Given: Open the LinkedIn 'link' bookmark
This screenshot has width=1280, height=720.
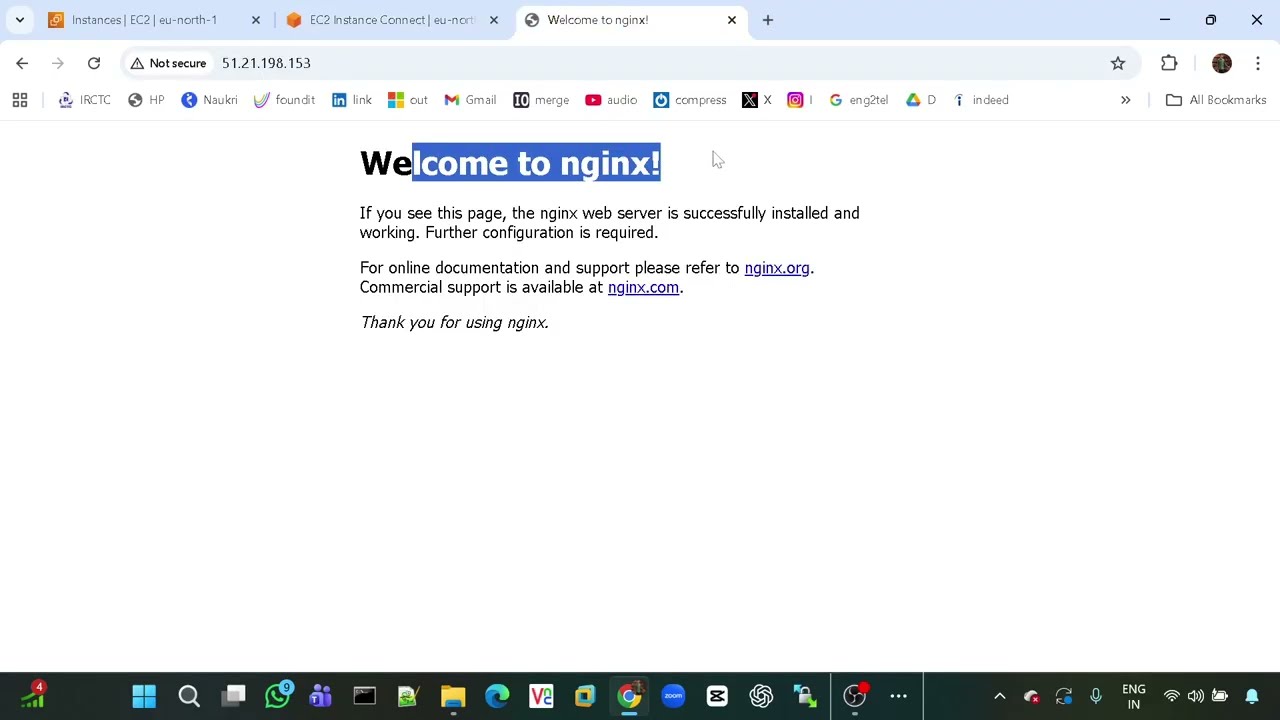Looking at the screenshot, I should (x=351, y=100).
